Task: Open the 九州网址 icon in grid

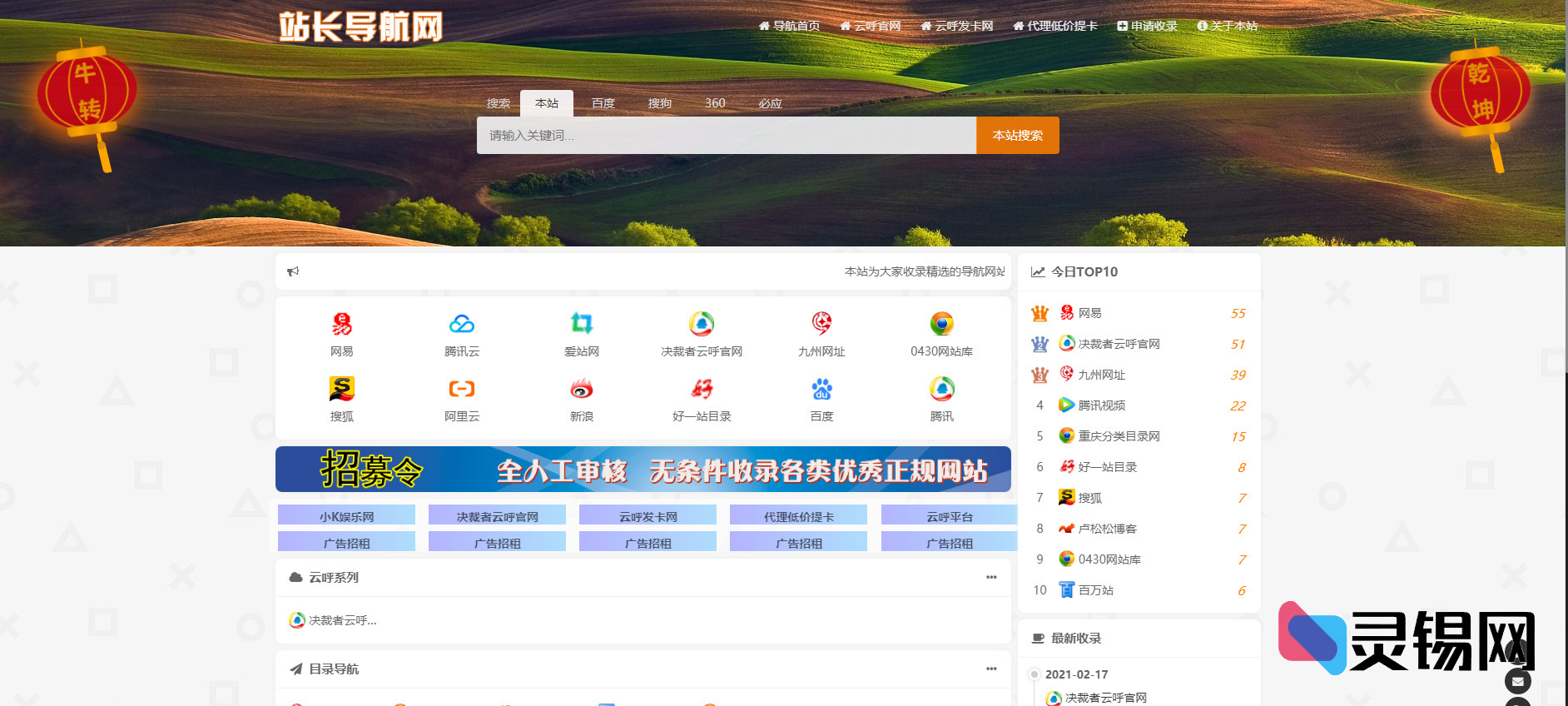Action: click(821, 324)
